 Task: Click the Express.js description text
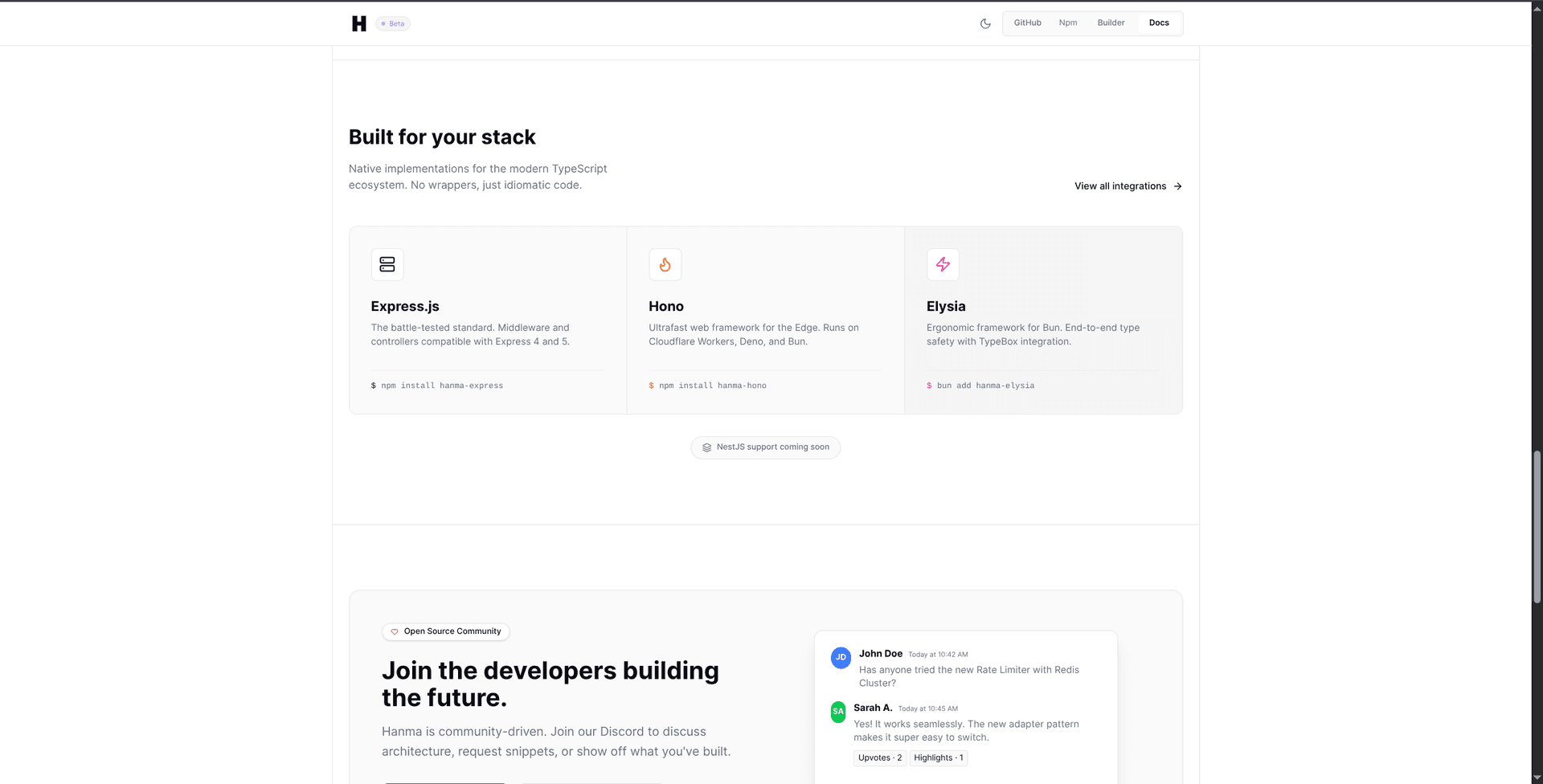click(470, 334)
